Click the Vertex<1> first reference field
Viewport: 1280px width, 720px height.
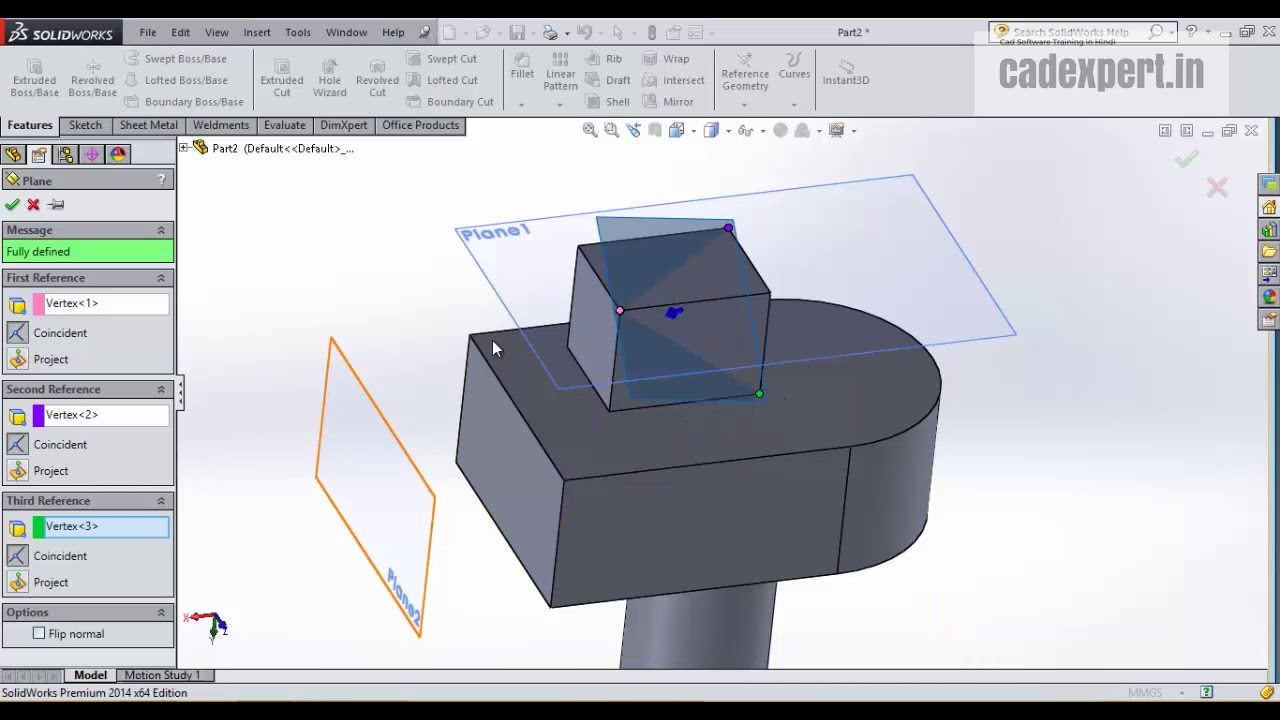(x=101, y=303)
